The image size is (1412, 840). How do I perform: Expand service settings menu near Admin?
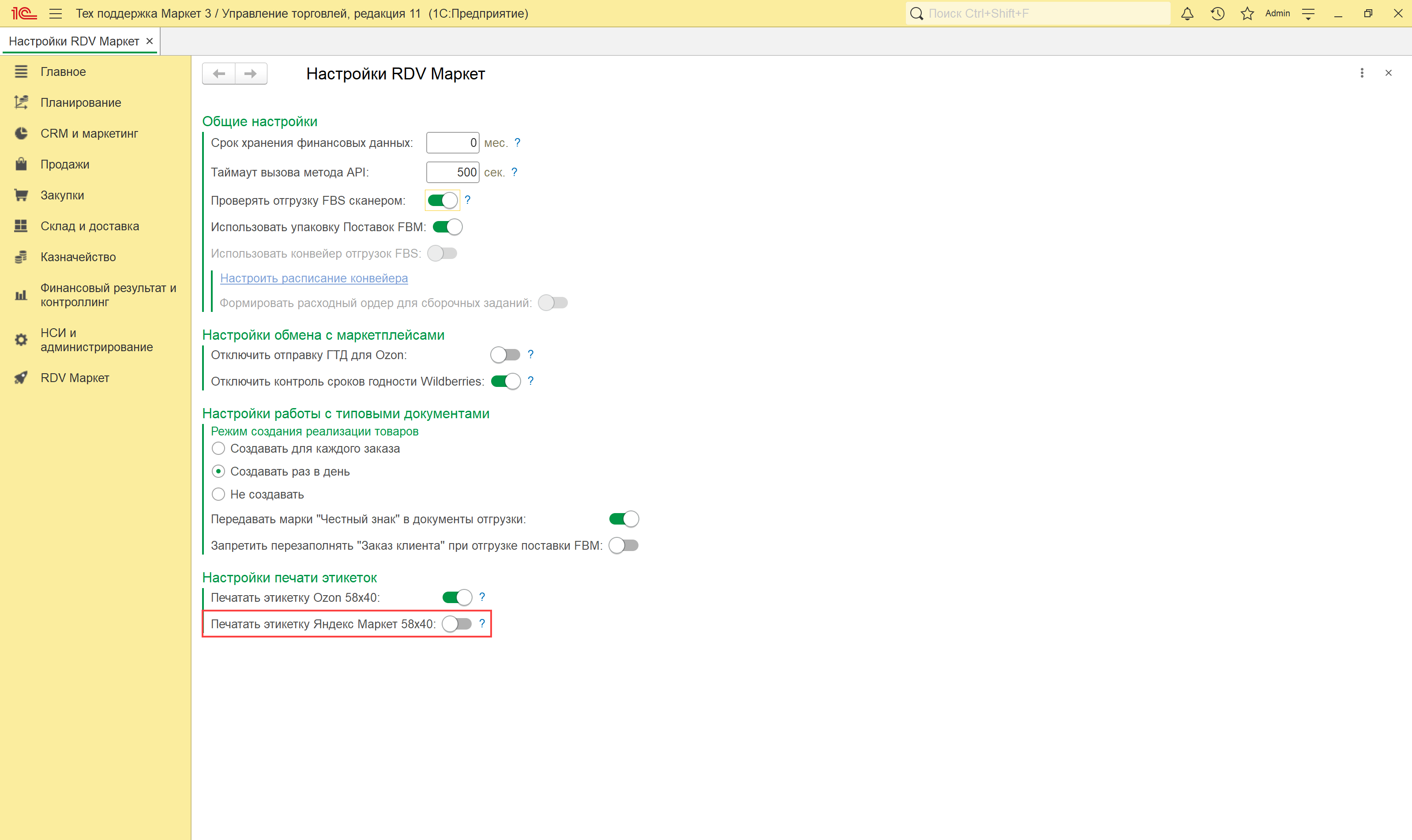(1308, 14)
